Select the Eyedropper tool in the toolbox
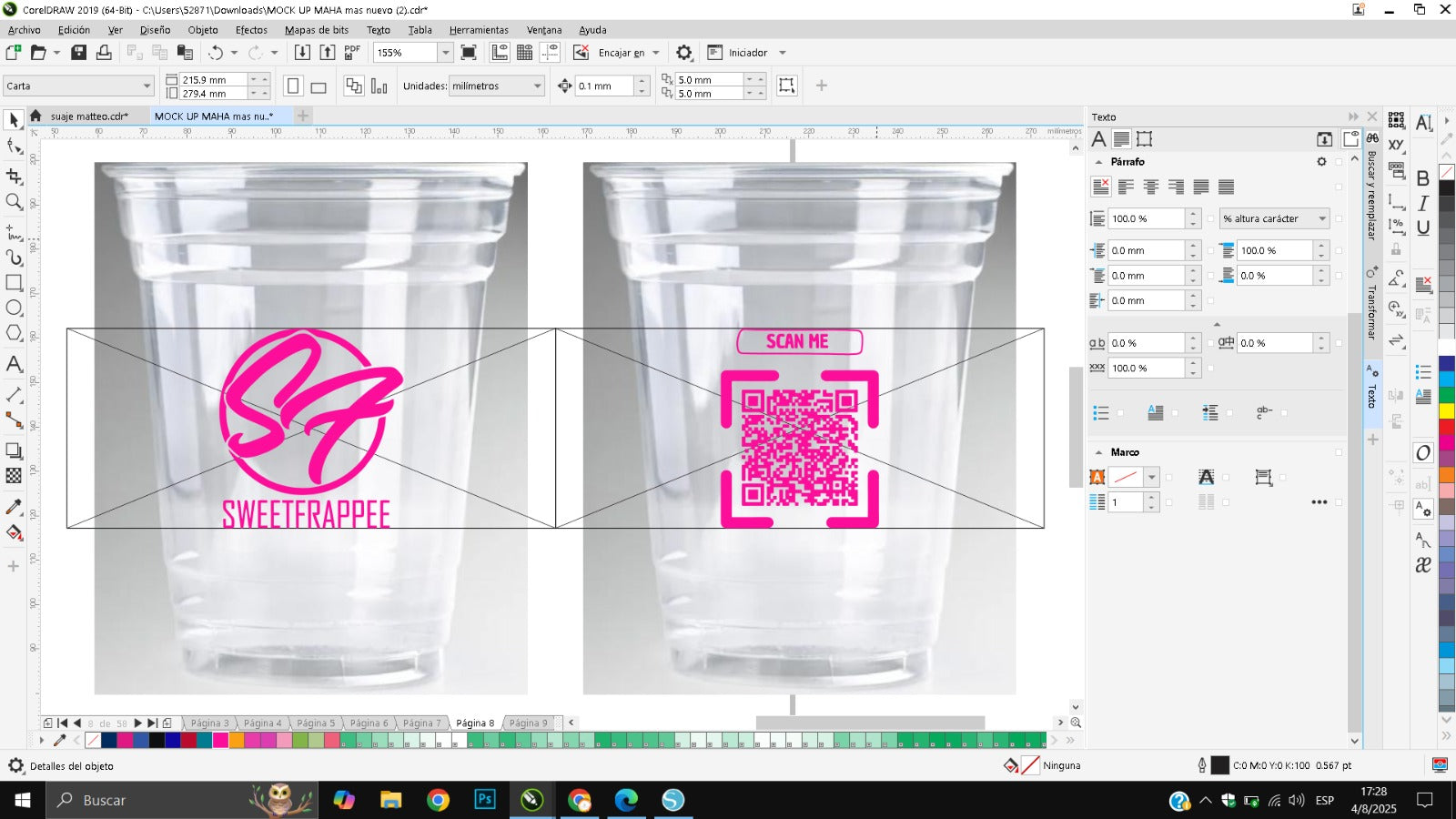Viewport: 1456px width, 819px height. 14,507
